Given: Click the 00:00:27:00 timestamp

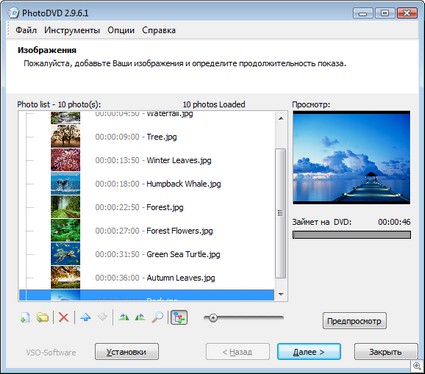Looking at the screenshot, I should click(x=117, y=231).
